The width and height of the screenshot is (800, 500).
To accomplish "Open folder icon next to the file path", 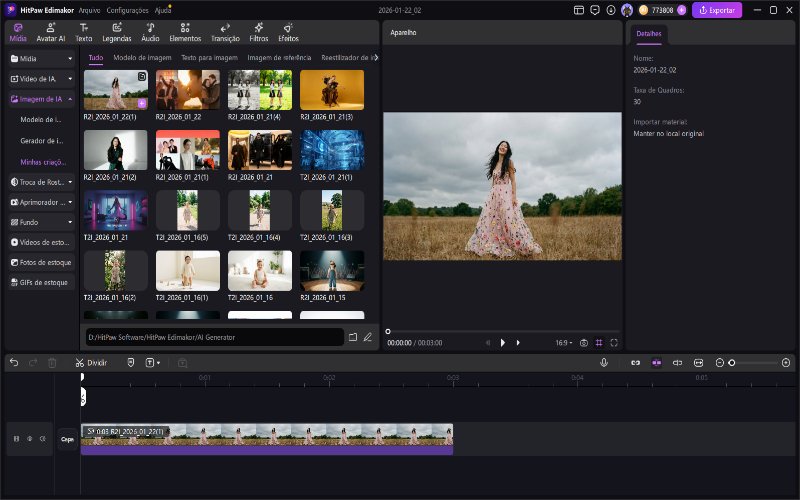I will [x=353, y=337].
